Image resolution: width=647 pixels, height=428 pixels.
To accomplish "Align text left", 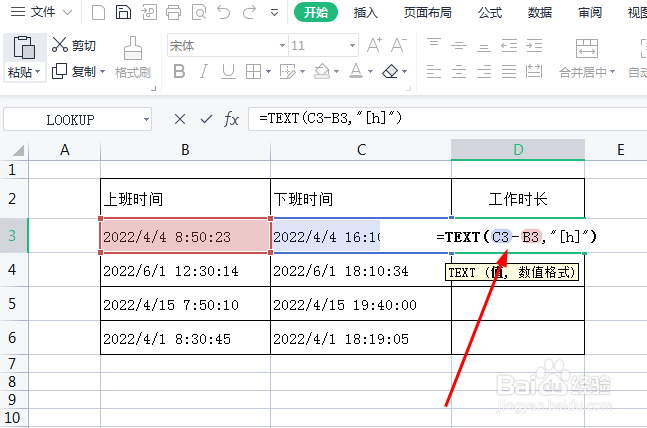I will point(434,71).
